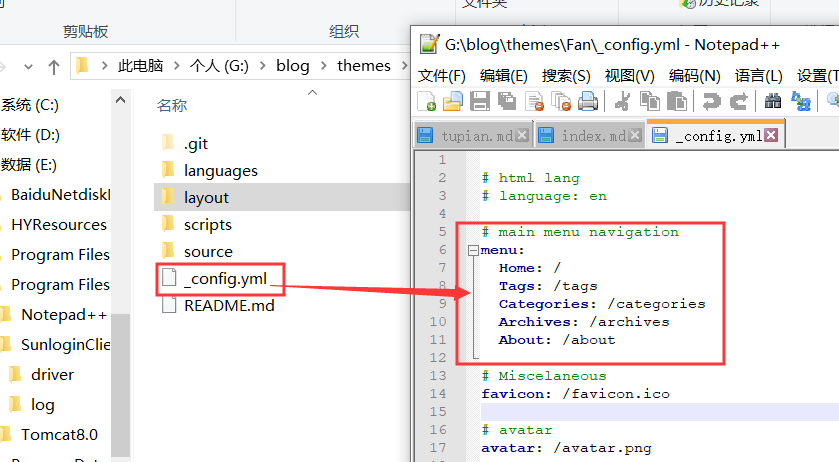Click the Explorer up-directory arrow
This screenshot has height=462, width=839.
[54, 67]
